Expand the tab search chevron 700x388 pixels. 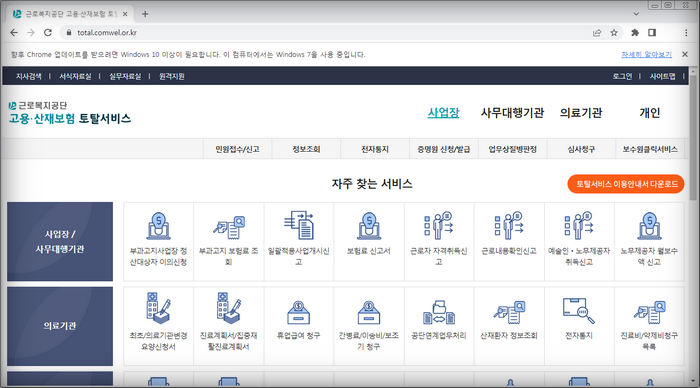636,14
